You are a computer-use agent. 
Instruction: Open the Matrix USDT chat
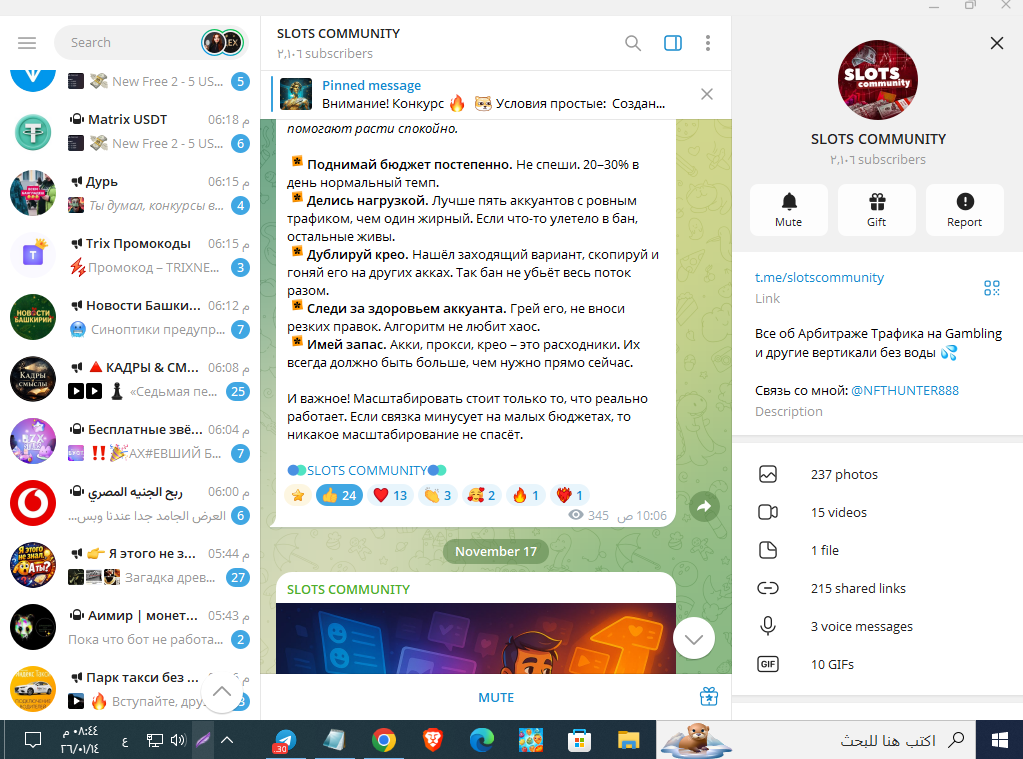[130, 131]
